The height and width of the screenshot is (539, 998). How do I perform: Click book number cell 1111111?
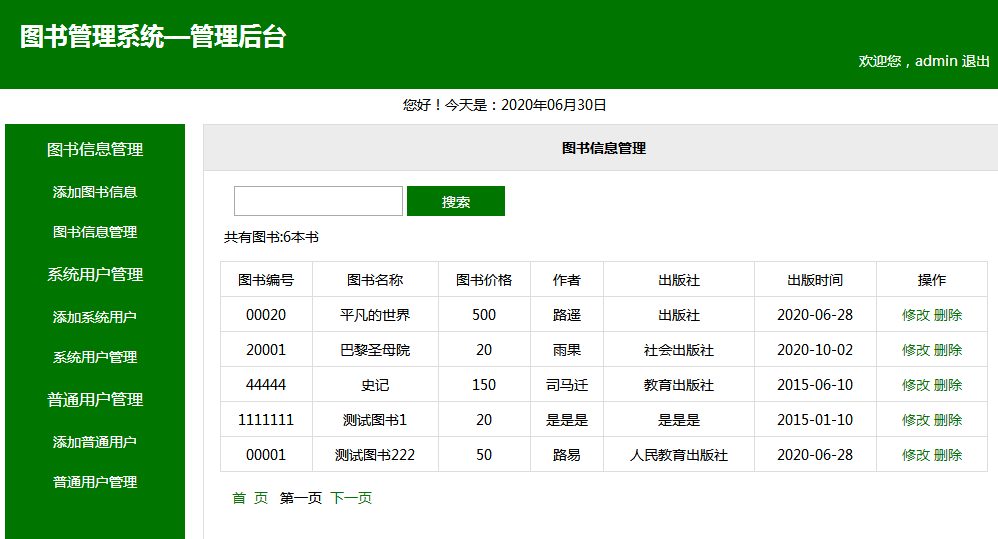point(266,420)
